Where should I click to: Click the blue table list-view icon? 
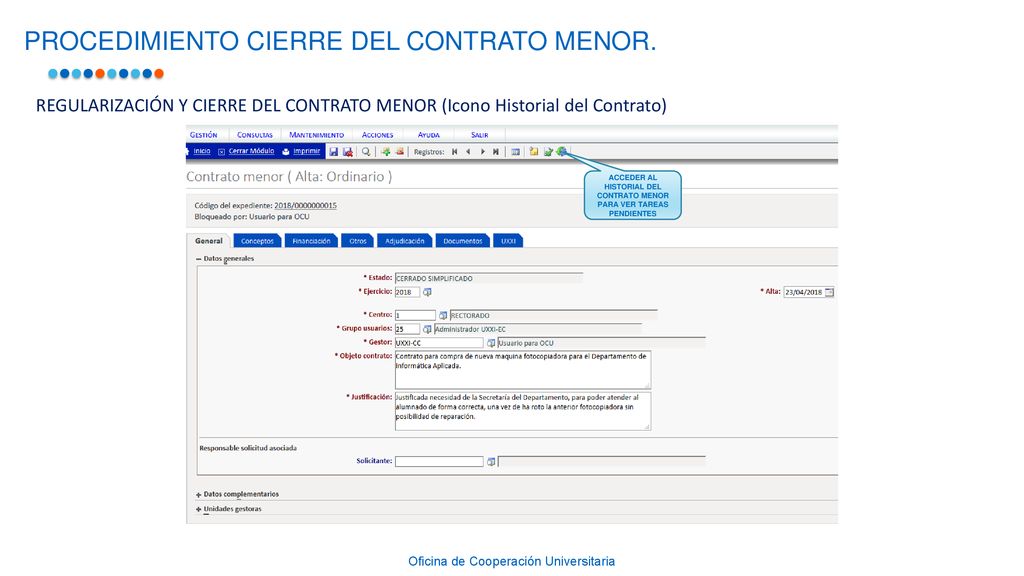click(x=515, y=152)
